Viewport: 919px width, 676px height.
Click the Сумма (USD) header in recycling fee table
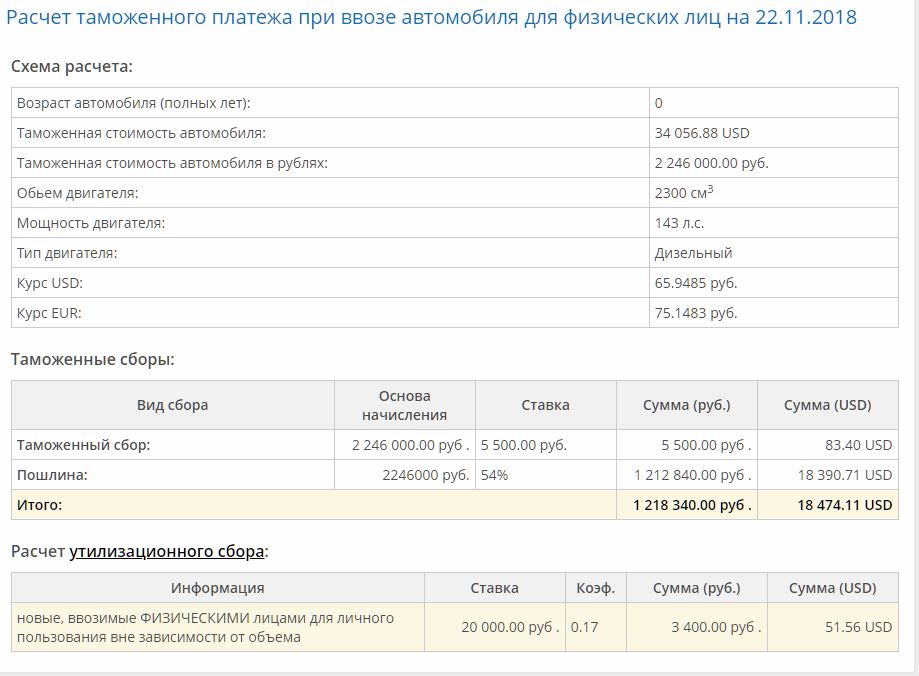coord(832,588)
